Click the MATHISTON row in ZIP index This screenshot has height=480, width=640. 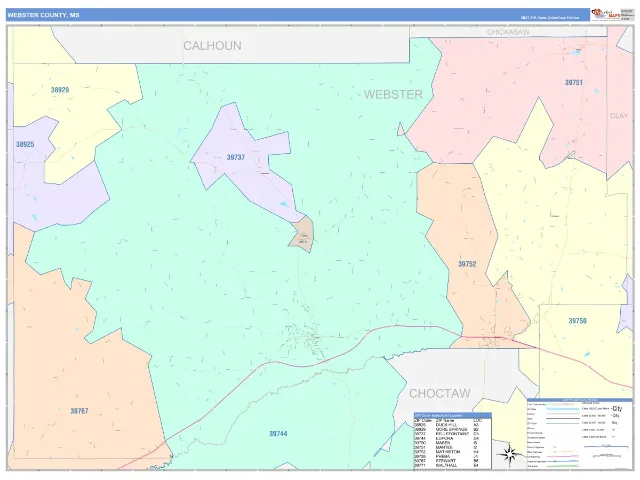[x=451, y=452]
